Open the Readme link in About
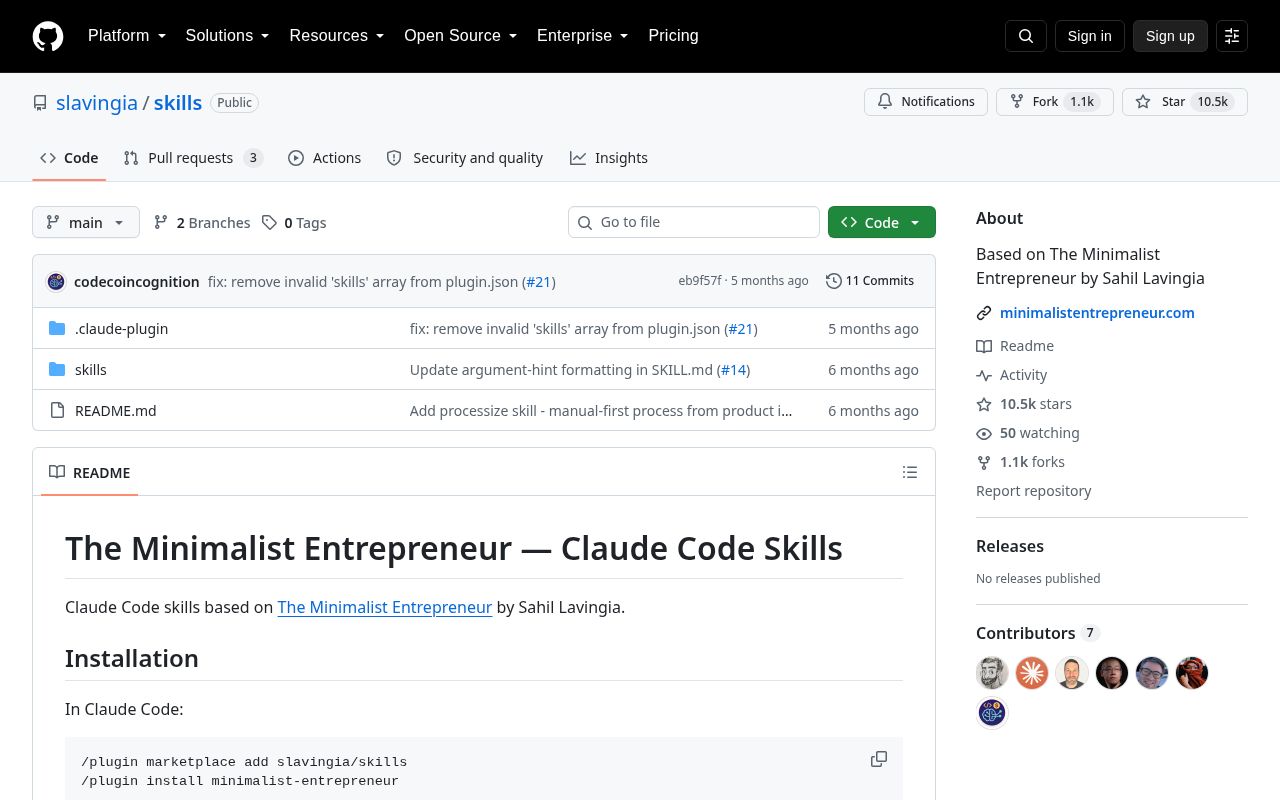Image resolution: width=1280 pixels, height=800 pixels. coord(1015,346)
